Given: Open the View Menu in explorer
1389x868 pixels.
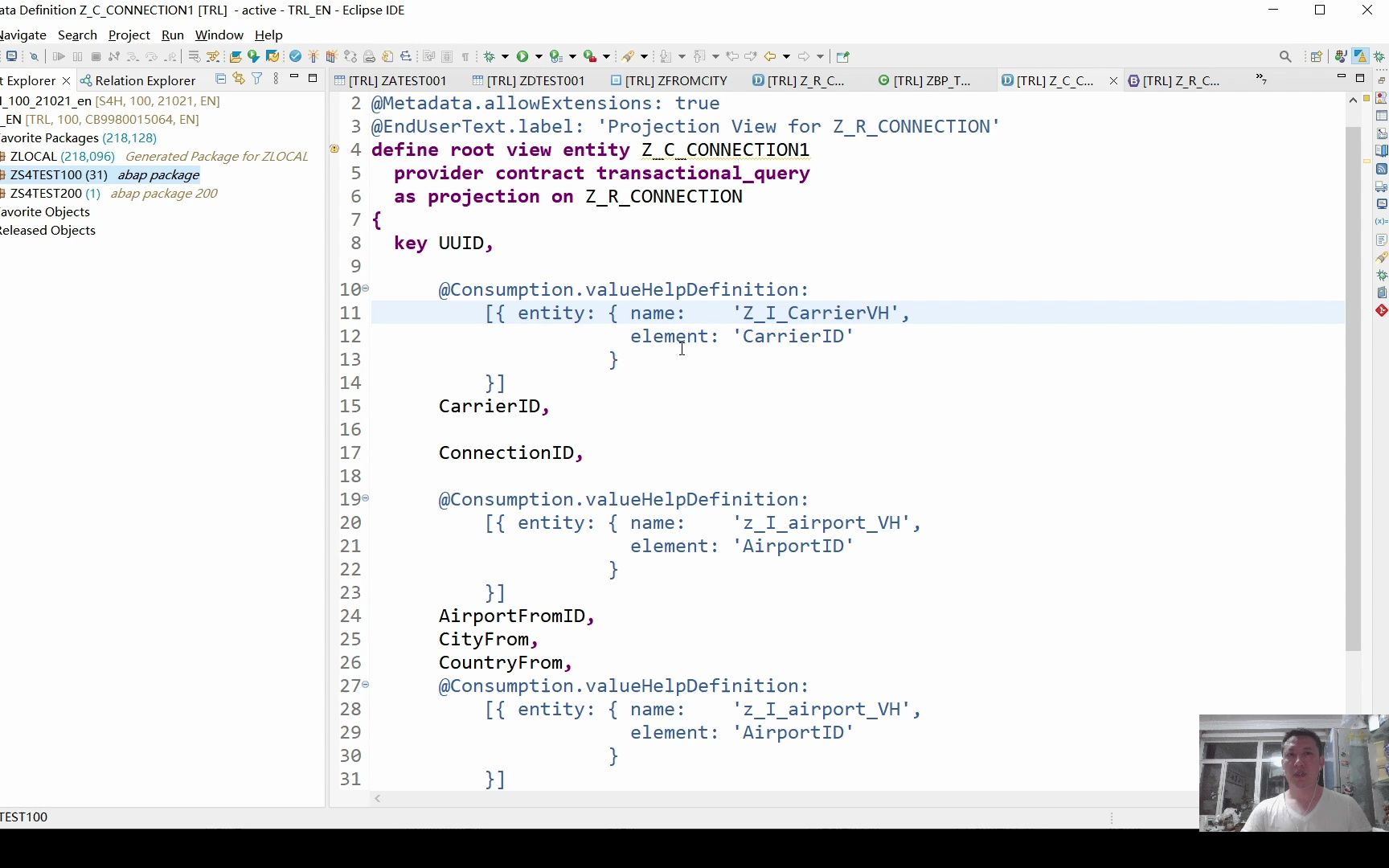Looking at the screenshot, I should [276, 79].
